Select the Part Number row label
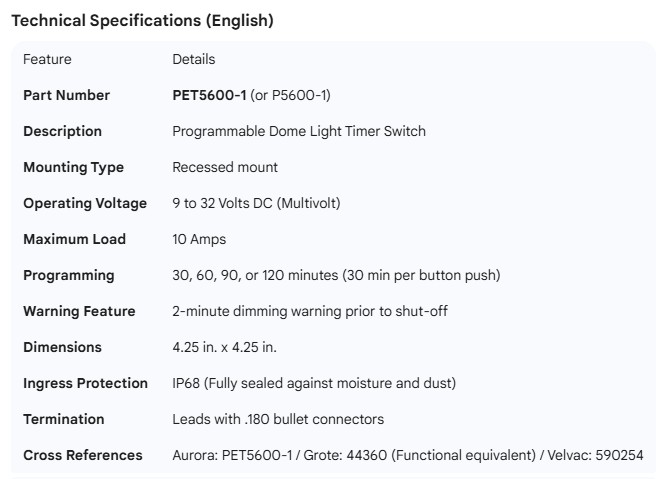 [x=67, y=95]
